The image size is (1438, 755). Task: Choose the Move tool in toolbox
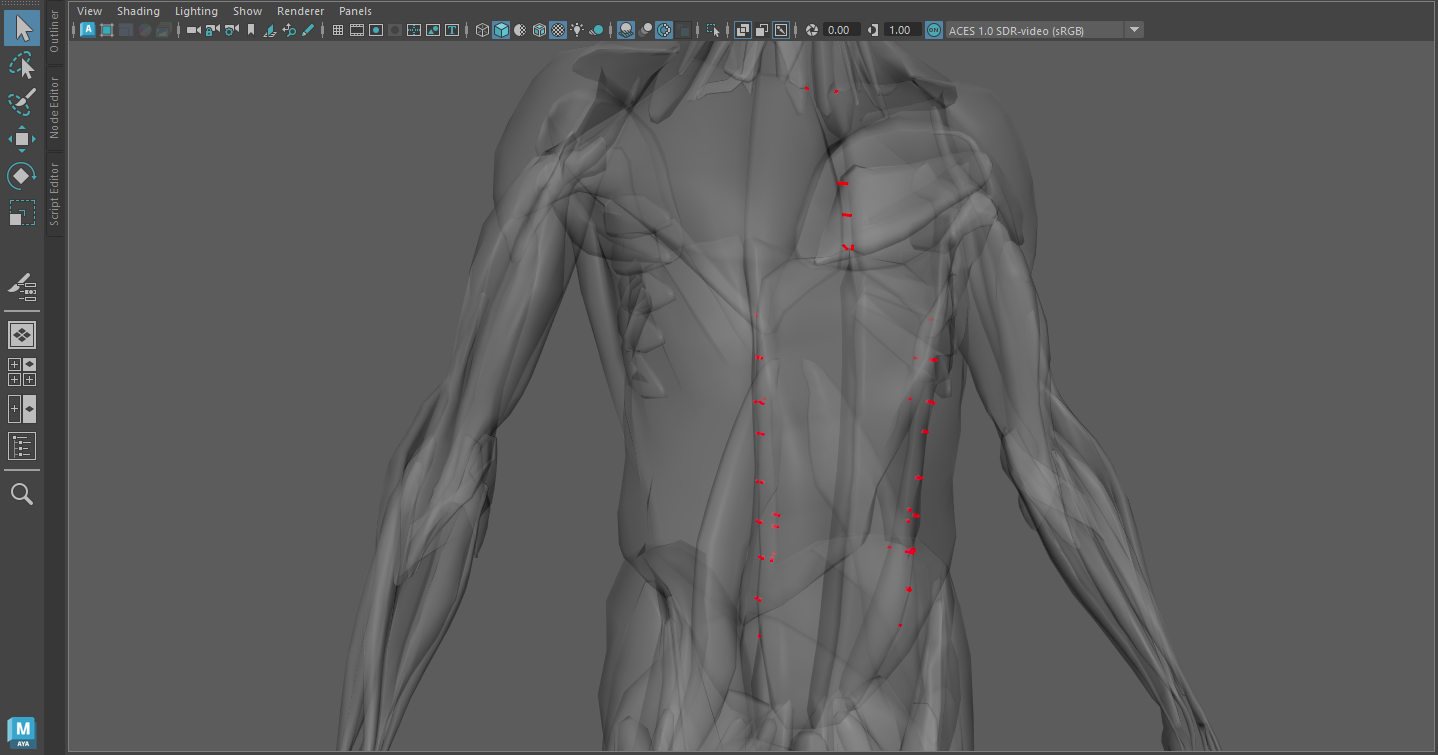pos(21,138)
